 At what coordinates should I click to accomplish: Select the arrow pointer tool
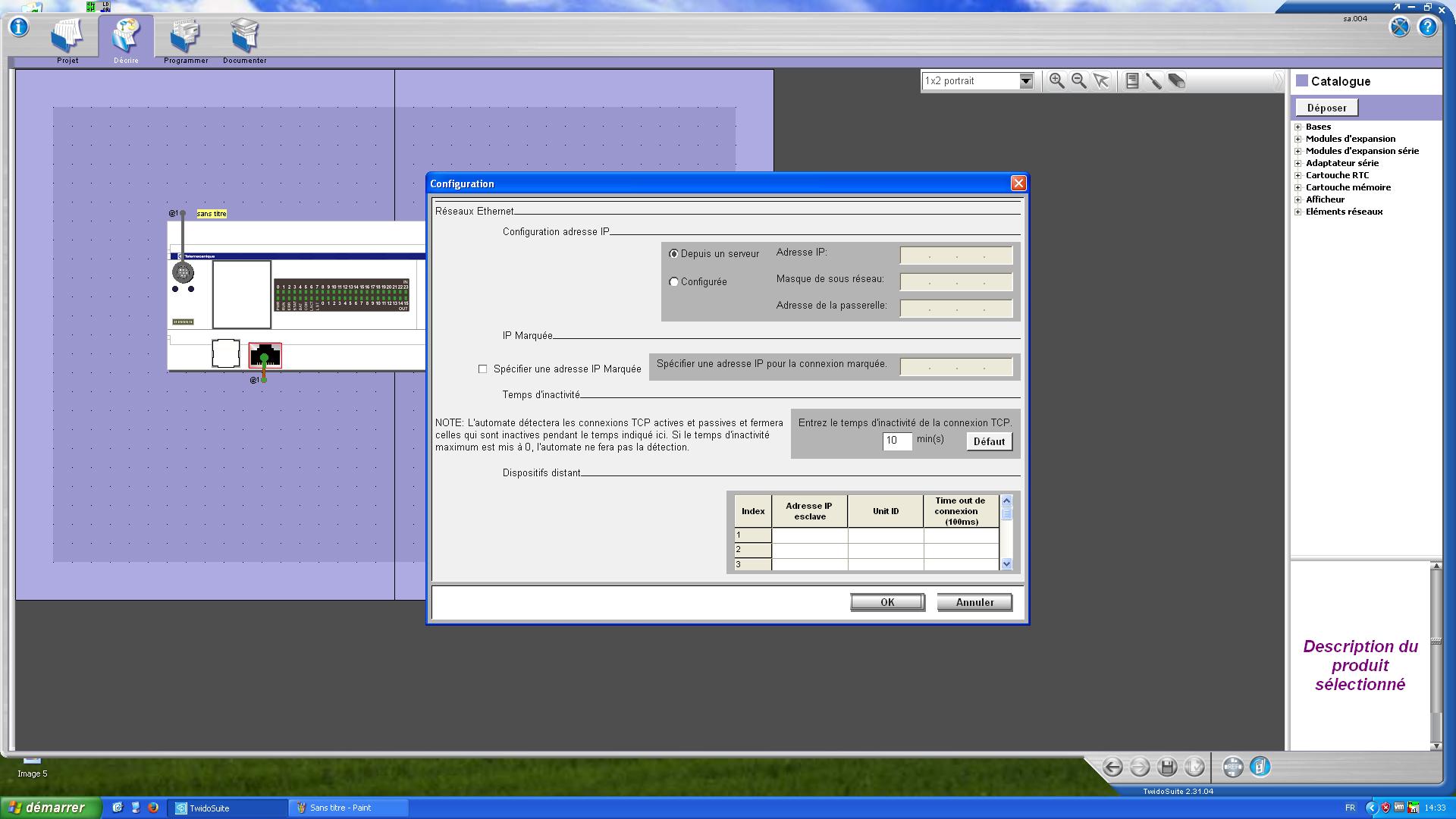[x=1101, y=81]
